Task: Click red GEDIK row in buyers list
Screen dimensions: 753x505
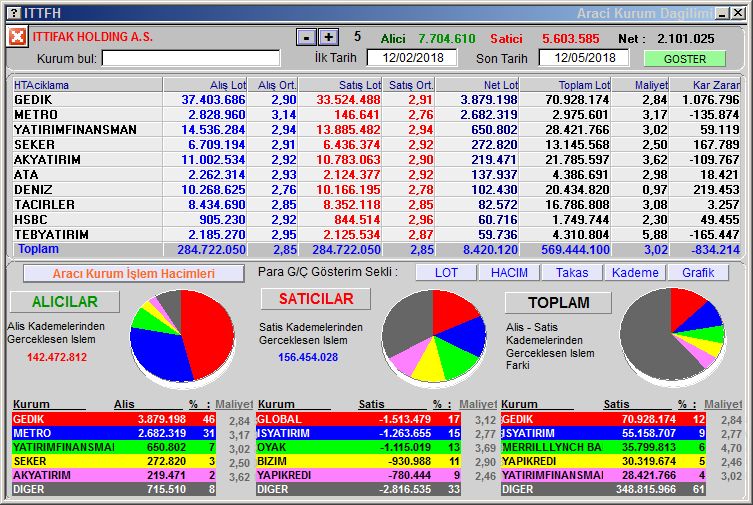Action: [x=114, y=419]
